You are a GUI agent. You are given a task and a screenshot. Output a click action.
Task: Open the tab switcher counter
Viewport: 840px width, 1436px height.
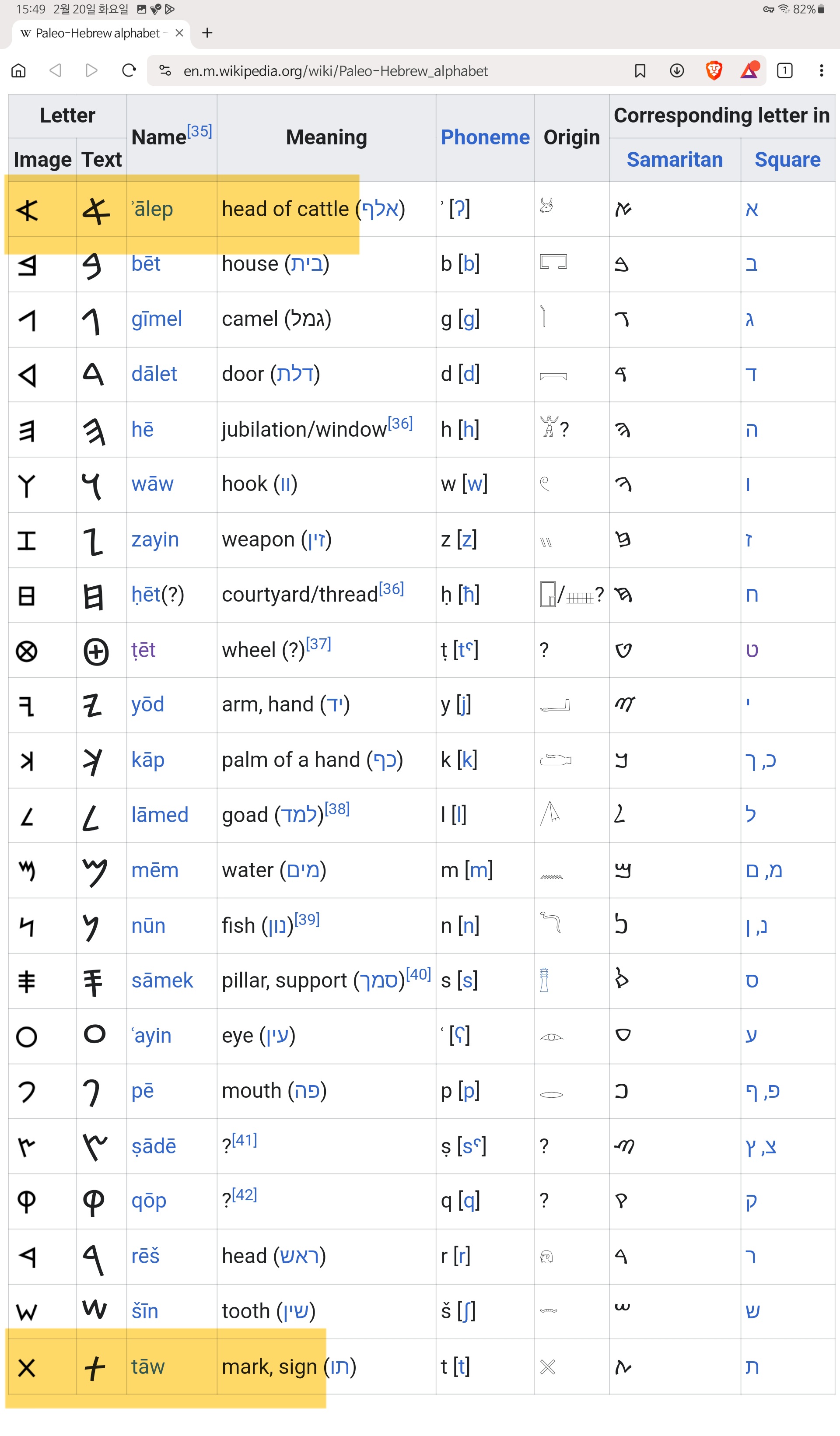(x=784, y=70)
